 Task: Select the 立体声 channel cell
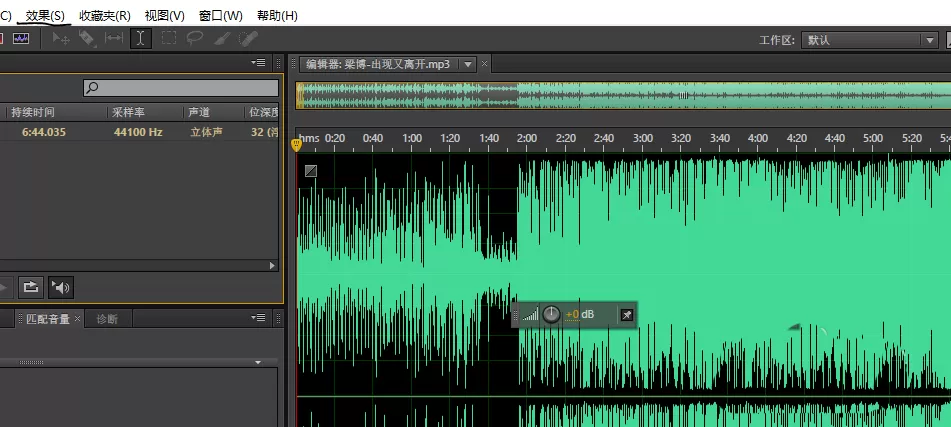pos(206,132)
